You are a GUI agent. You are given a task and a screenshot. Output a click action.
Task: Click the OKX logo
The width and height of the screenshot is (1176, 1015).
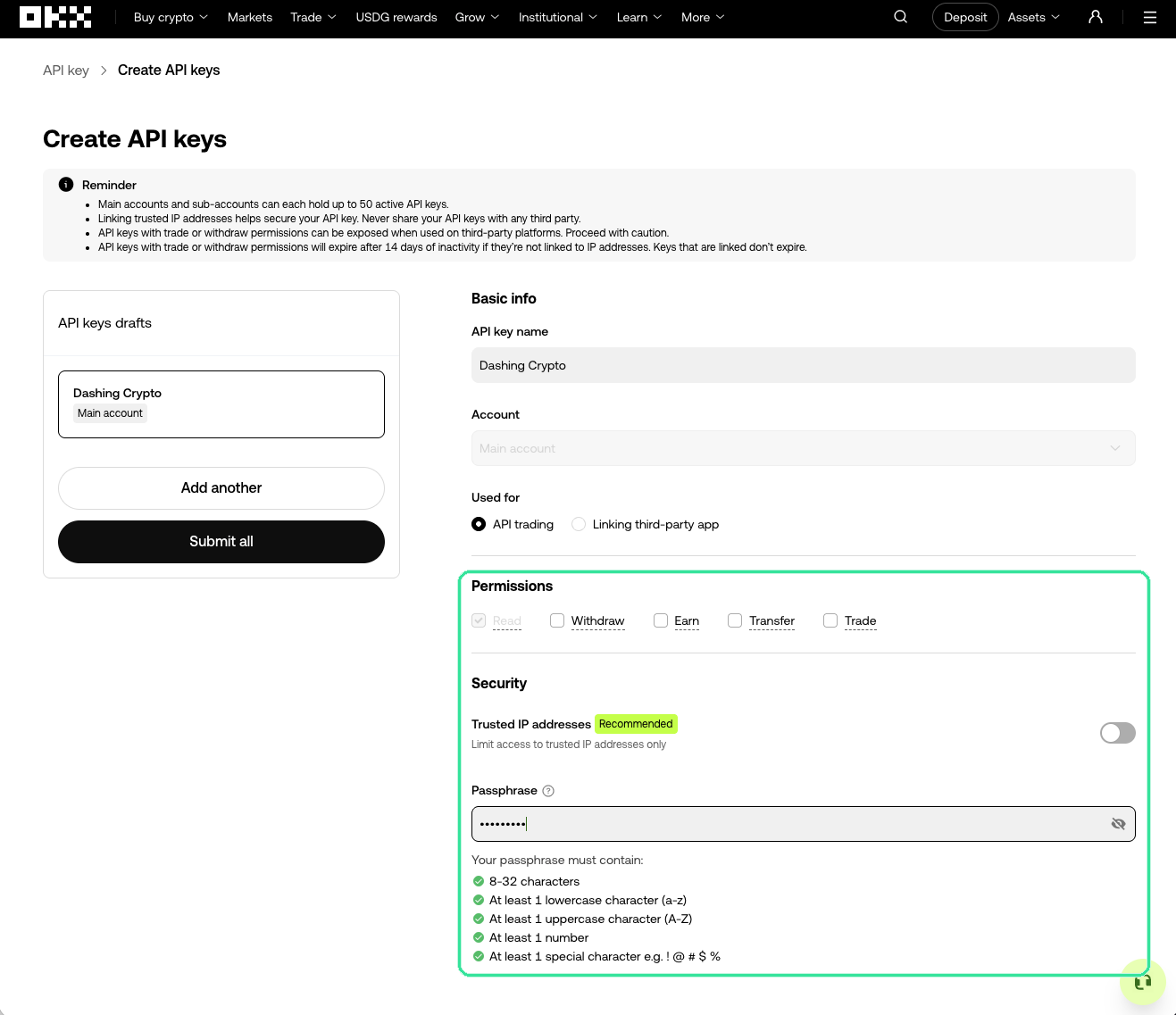(x=55, y=17)
